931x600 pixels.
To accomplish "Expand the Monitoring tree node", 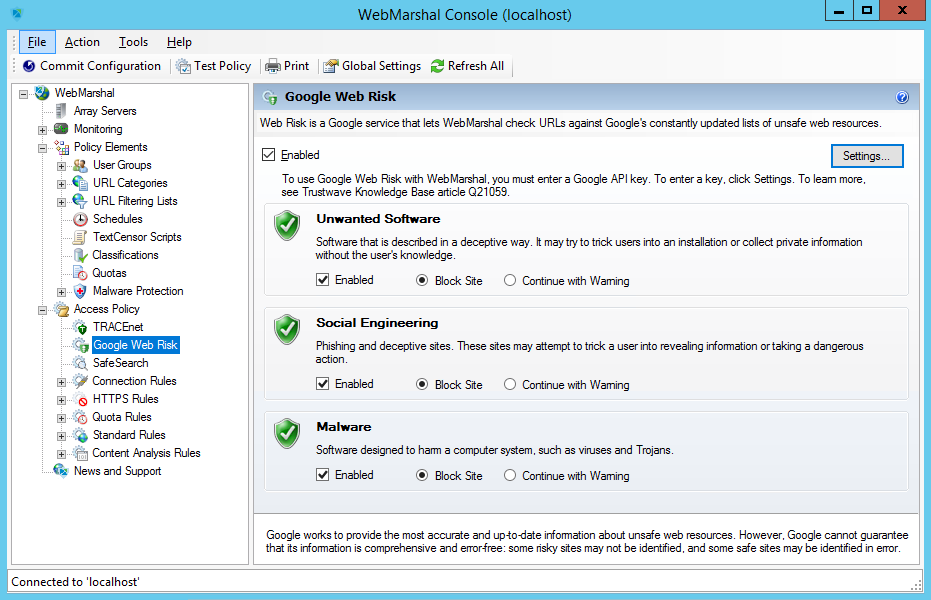I will tap(42, 129).
